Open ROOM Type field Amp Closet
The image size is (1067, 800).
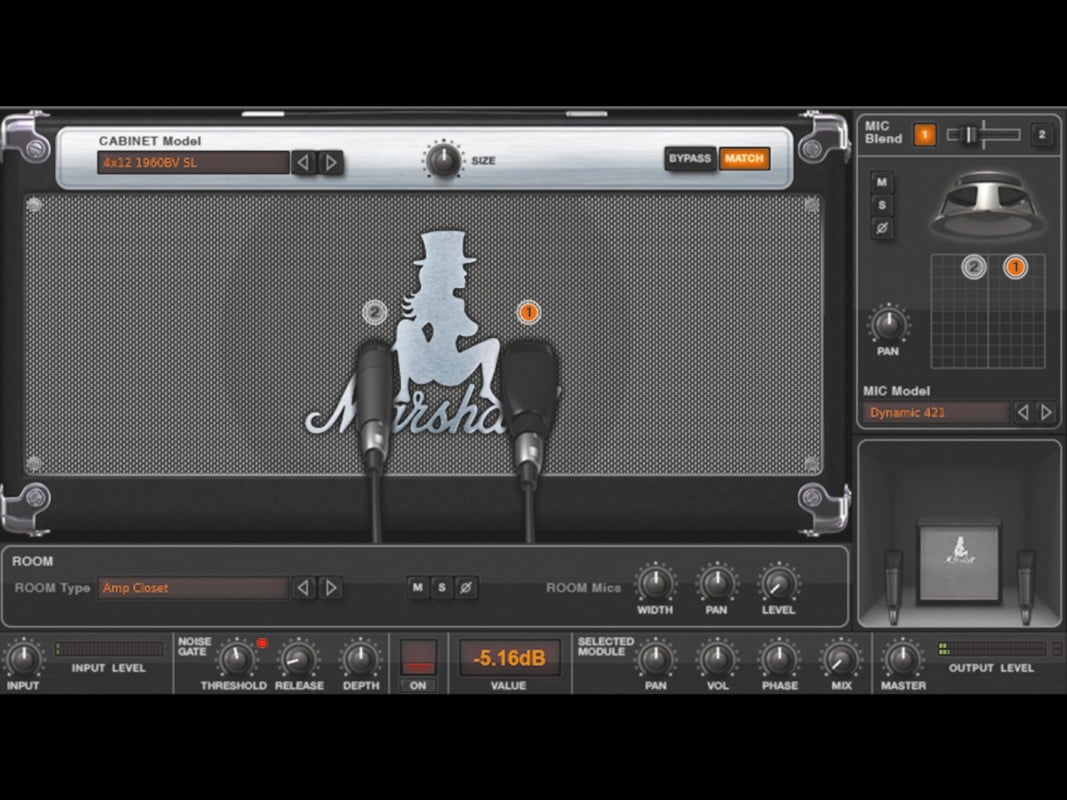193,588
